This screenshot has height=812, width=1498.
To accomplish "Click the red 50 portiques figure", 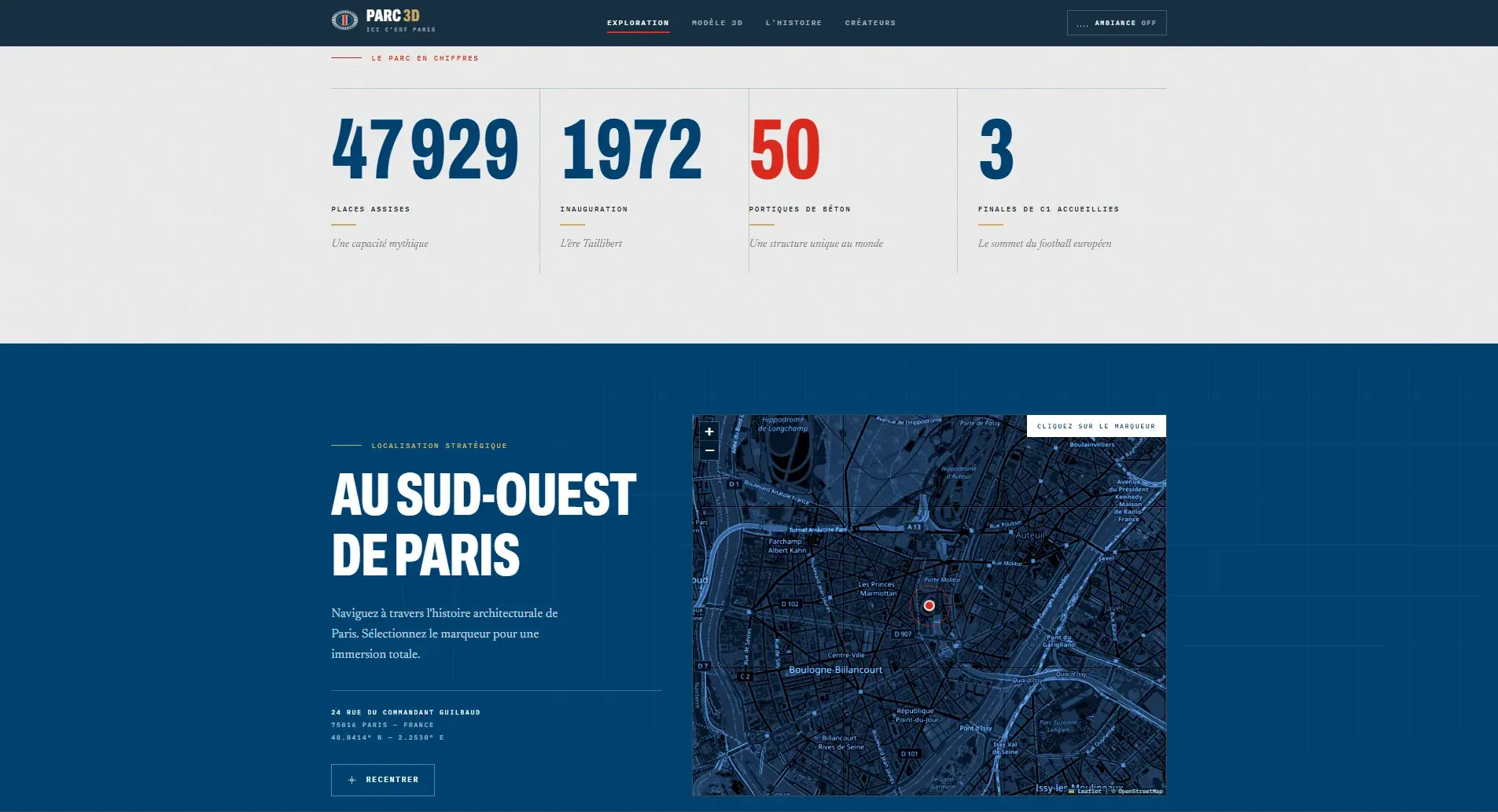I will pos(785,149).
